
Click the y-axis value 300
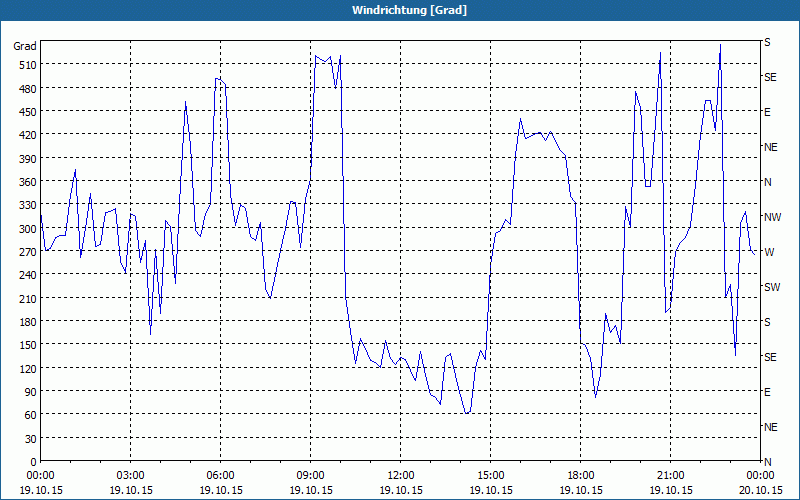pyautogui.click(x=28, y=229)
